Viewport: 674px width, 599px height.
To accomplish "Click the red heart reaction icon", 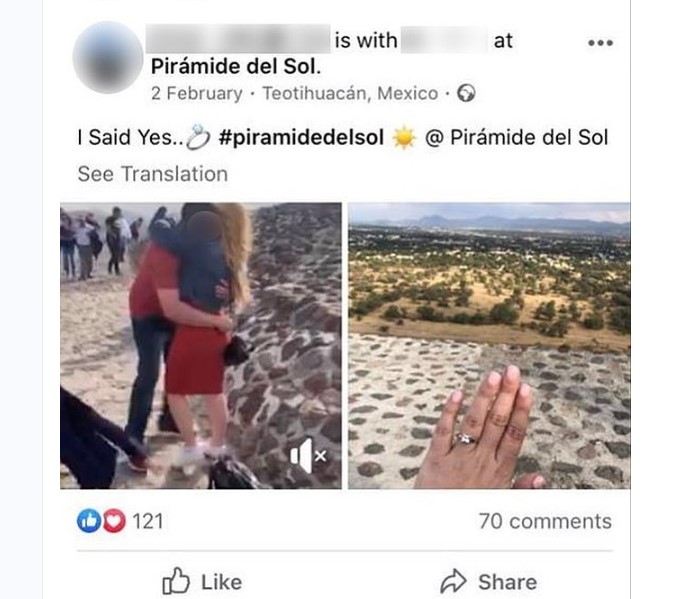I will click(114, 521).
